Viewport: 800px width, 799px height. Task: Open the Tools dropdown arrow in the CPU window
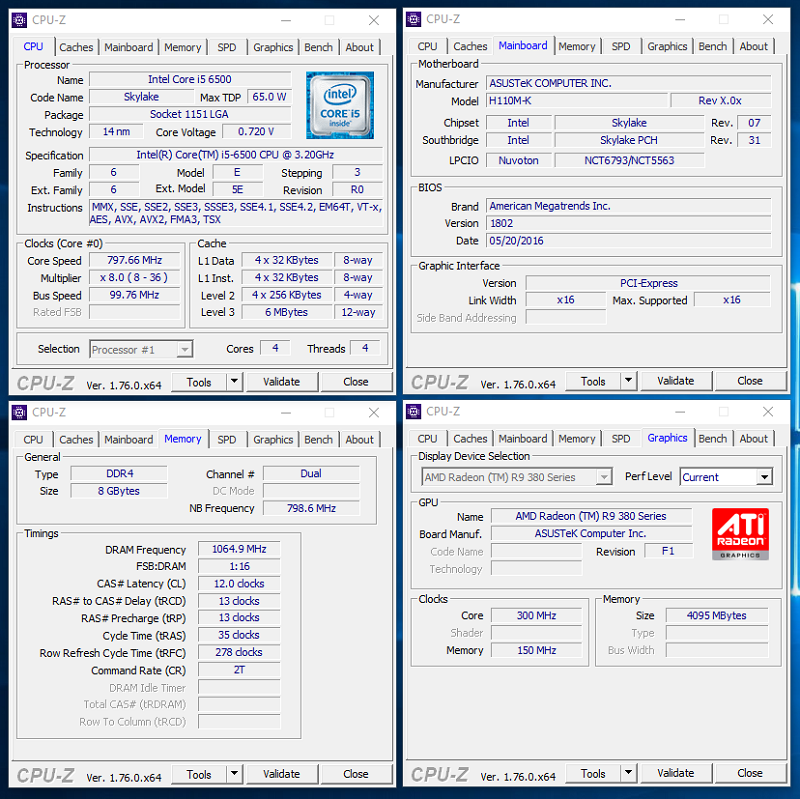click(234, 381)
